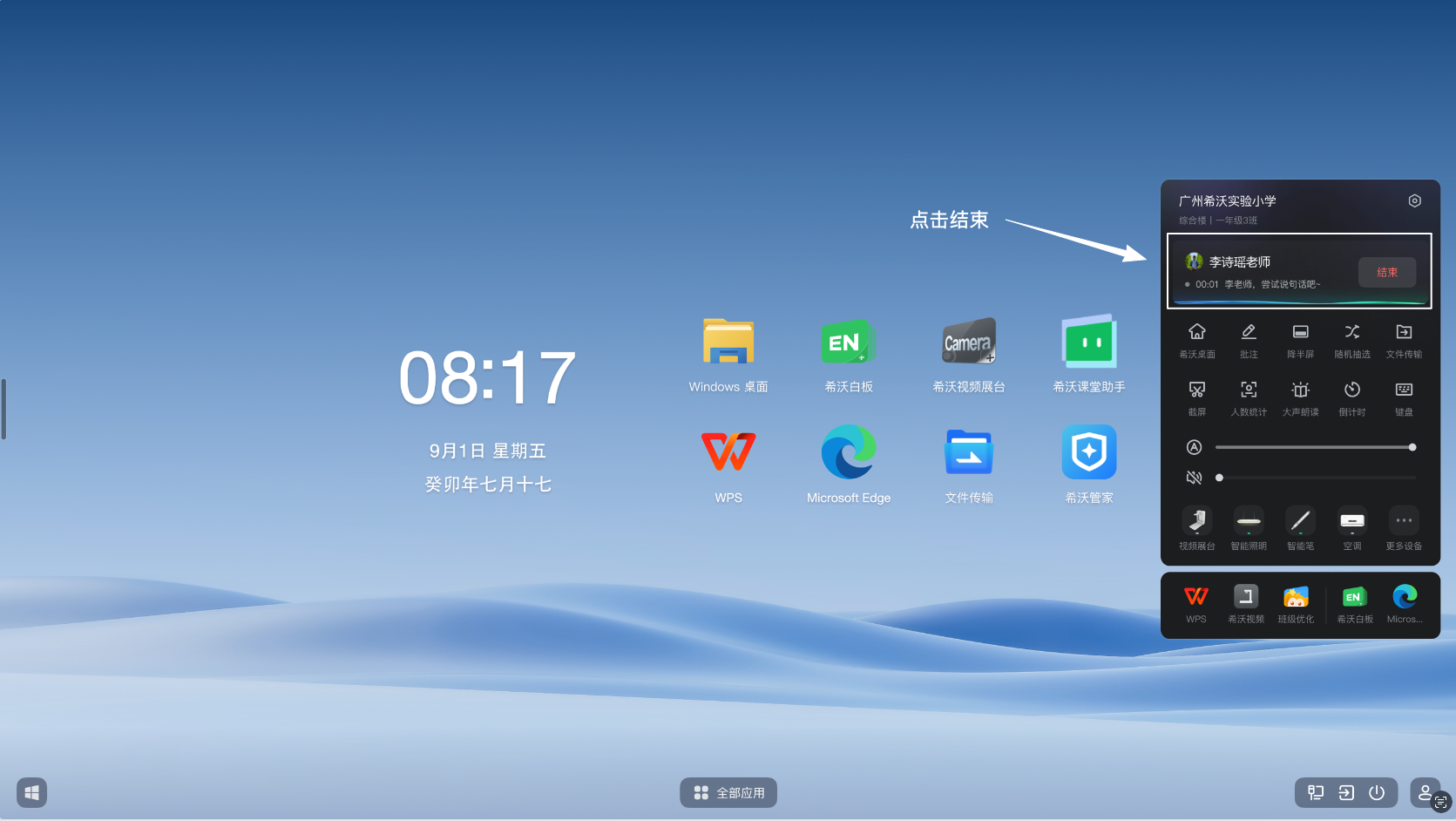Click the exit arrow icon in bottom bar

(1346, 792)
